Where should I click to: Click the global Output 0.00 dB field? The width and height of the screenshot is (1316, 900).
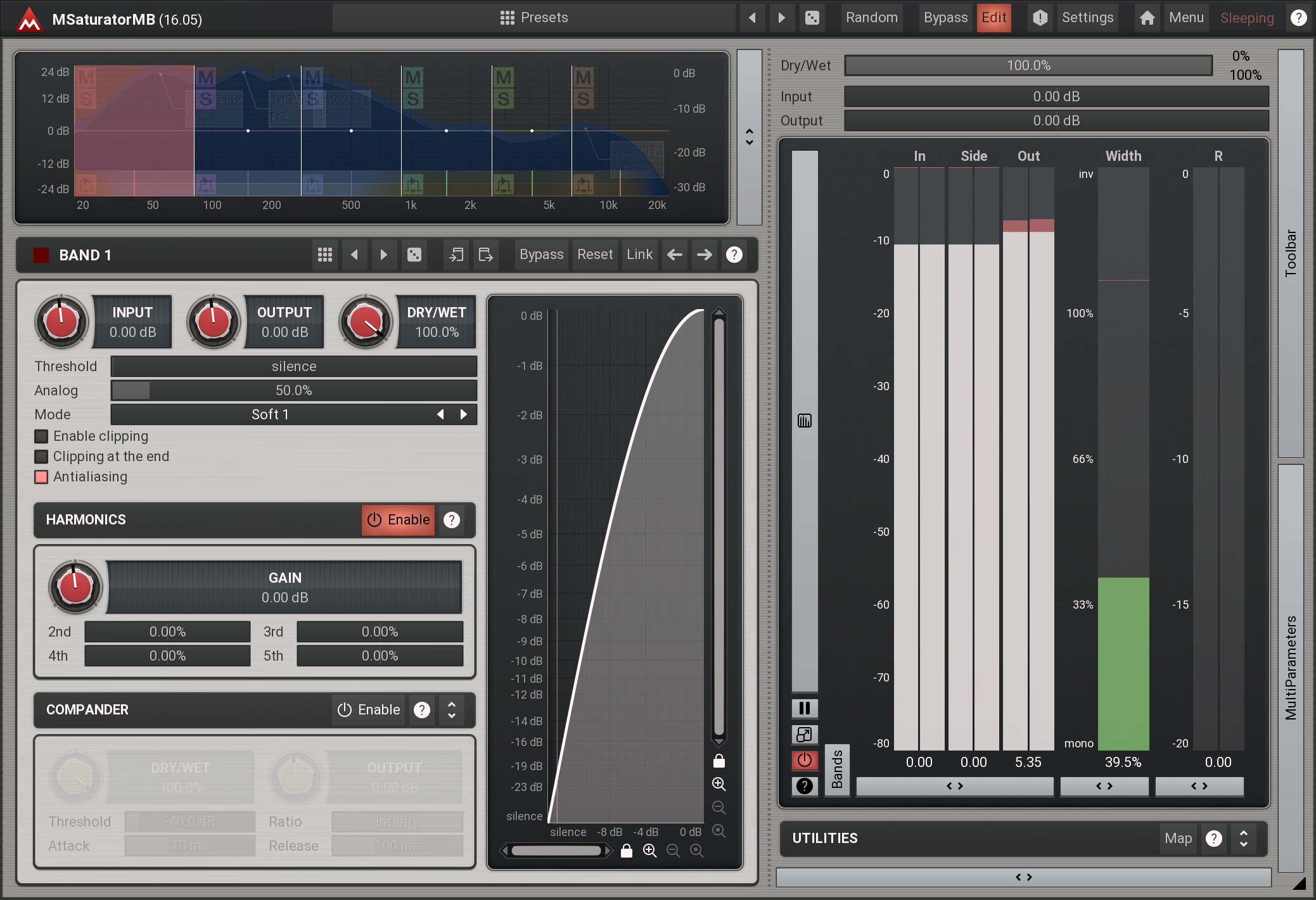point(1056,120)
